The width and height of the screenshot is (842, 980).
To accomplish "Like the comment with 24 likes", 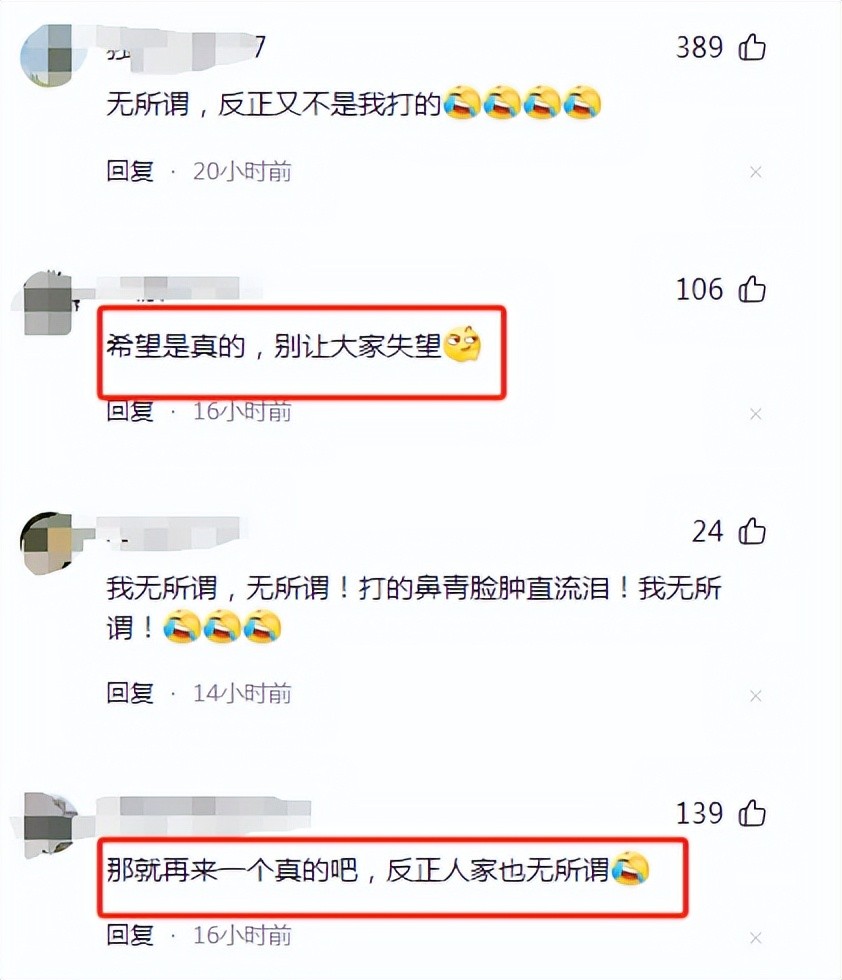I will [x=752, y=531].
